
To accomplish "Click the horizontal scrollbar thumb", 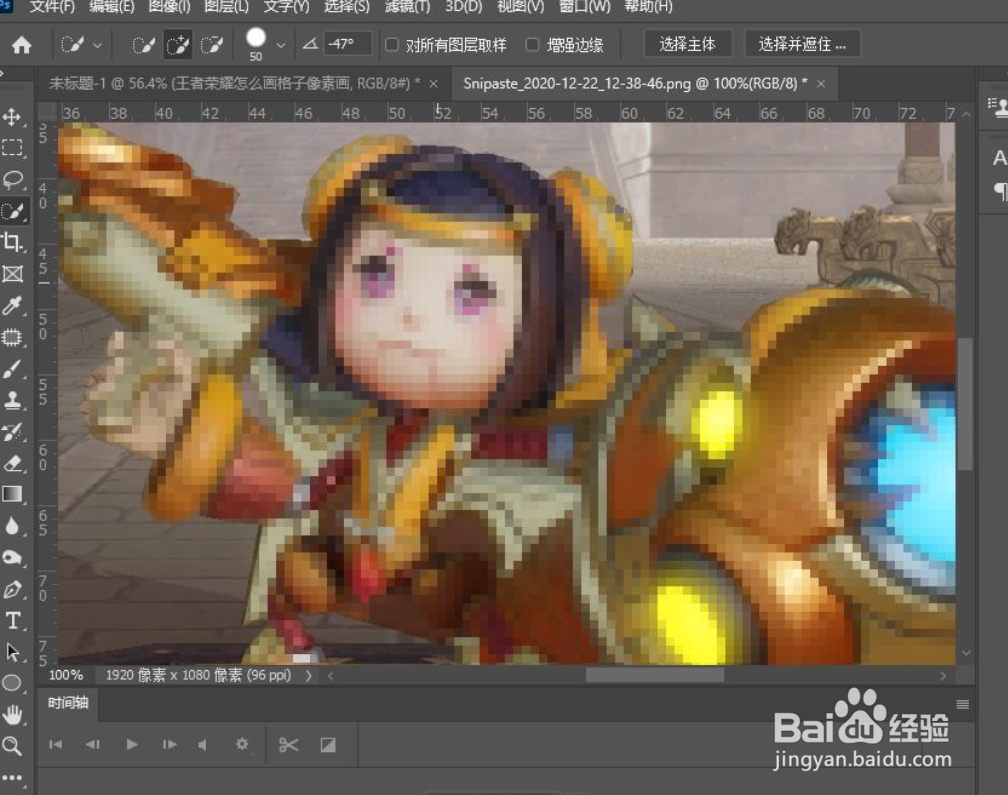I will 654,675.
